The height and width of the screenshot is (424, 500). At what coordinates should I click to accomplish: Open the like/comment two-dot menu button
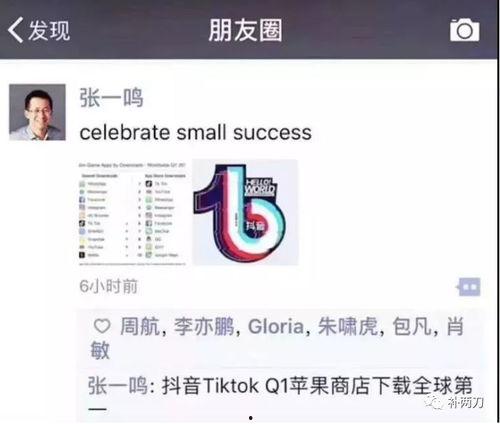(469, 287)
